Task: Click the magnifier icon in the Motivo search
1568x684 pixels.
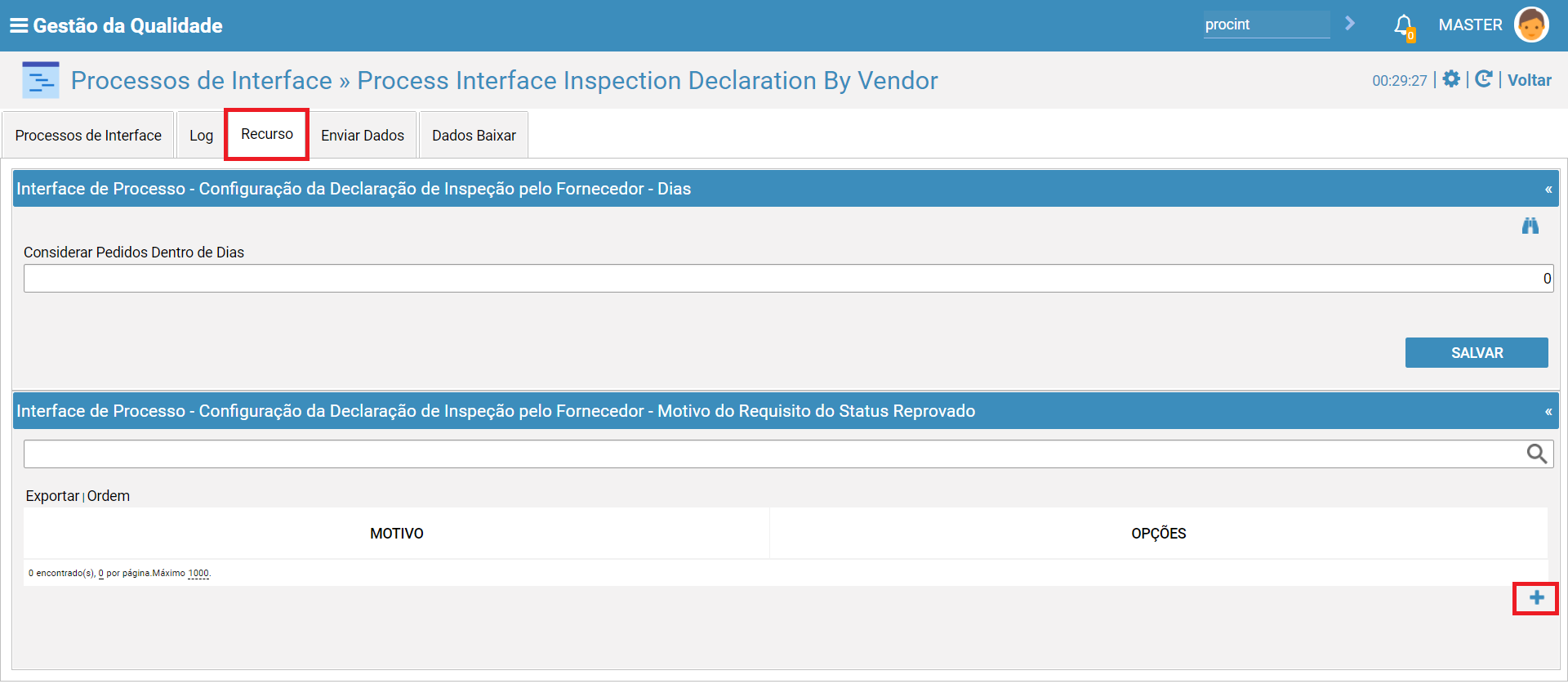Action: (1537, 454)
